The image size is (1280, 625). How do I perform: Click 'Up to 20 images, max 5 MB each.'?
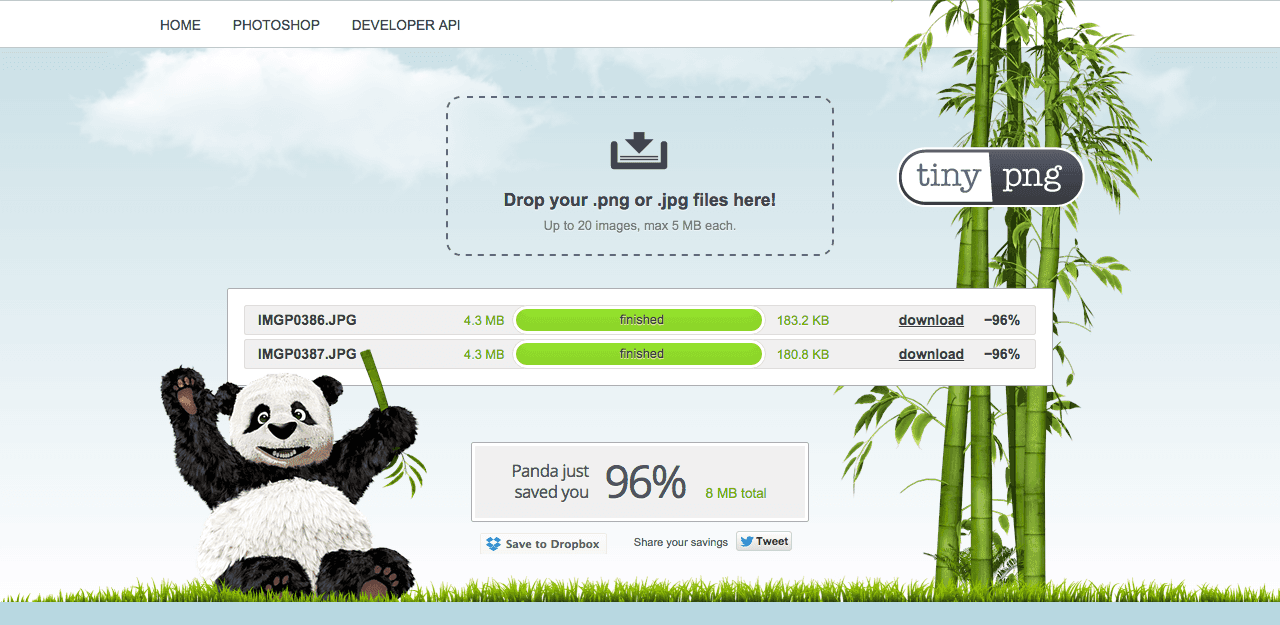click(x=640, y=226)
